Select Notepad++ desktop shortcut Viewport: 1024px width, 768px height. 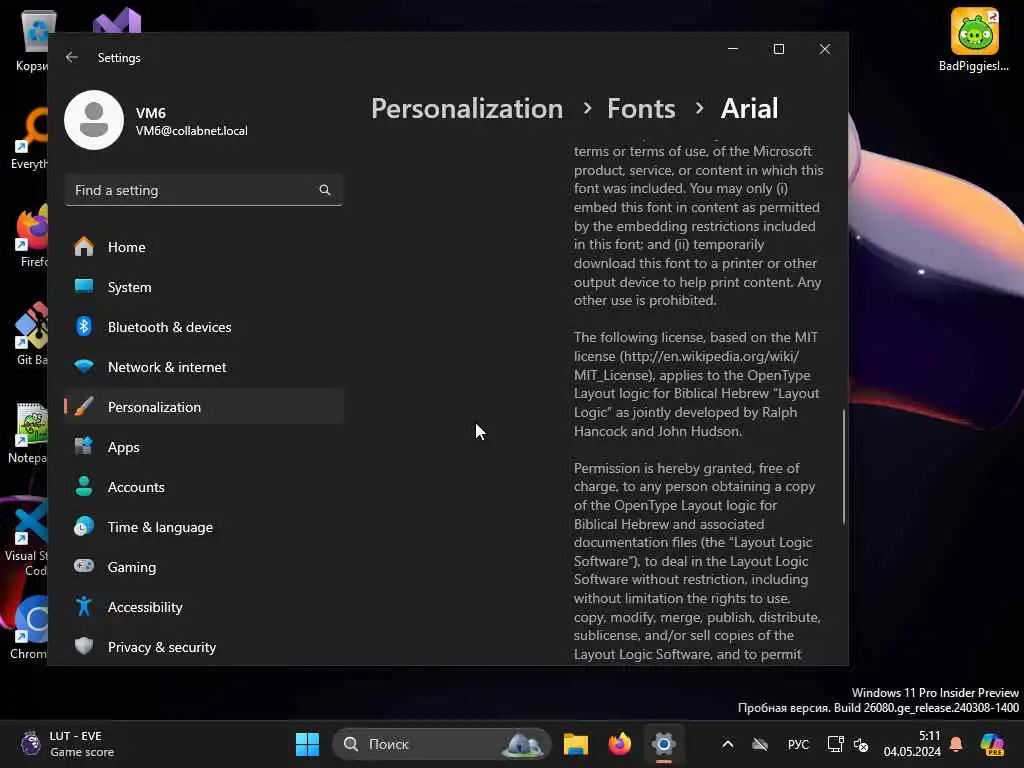[29, 432]
